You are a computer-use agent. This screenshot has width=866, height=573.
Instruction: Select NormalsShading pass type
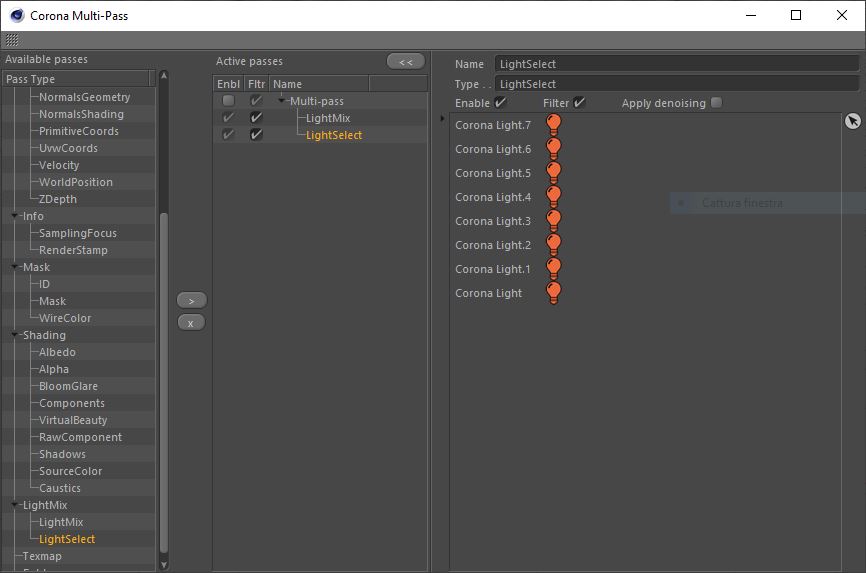(81, 114)
